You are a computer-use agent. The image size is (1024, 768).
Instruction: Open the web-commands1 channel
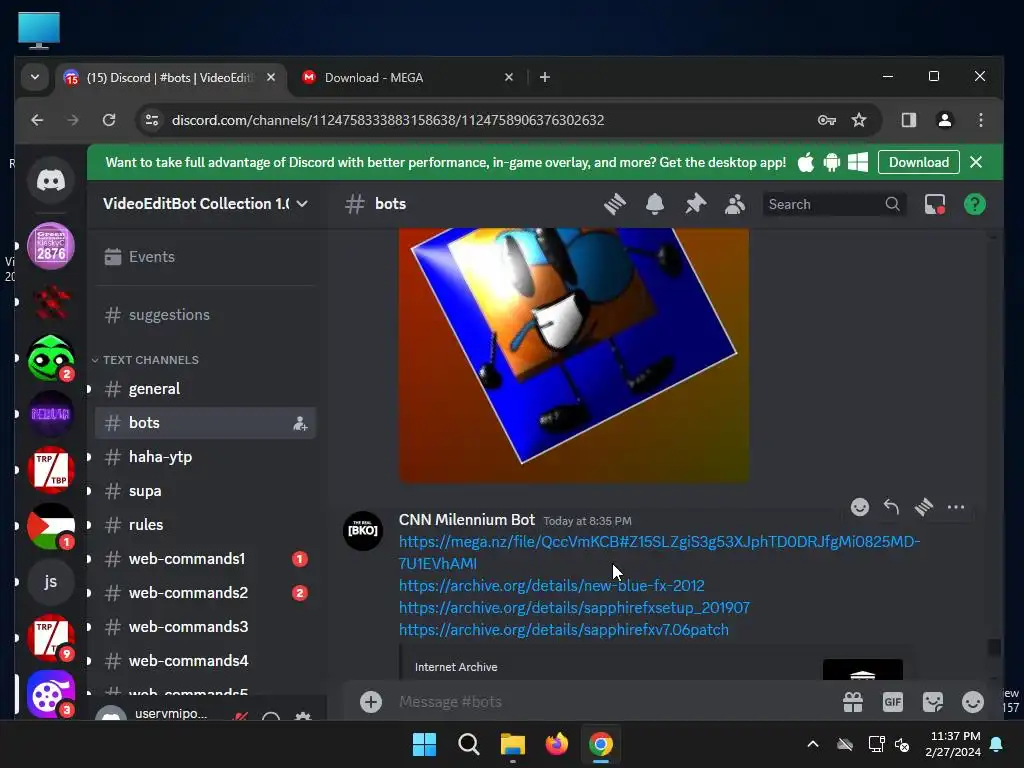tap(205, 558)
